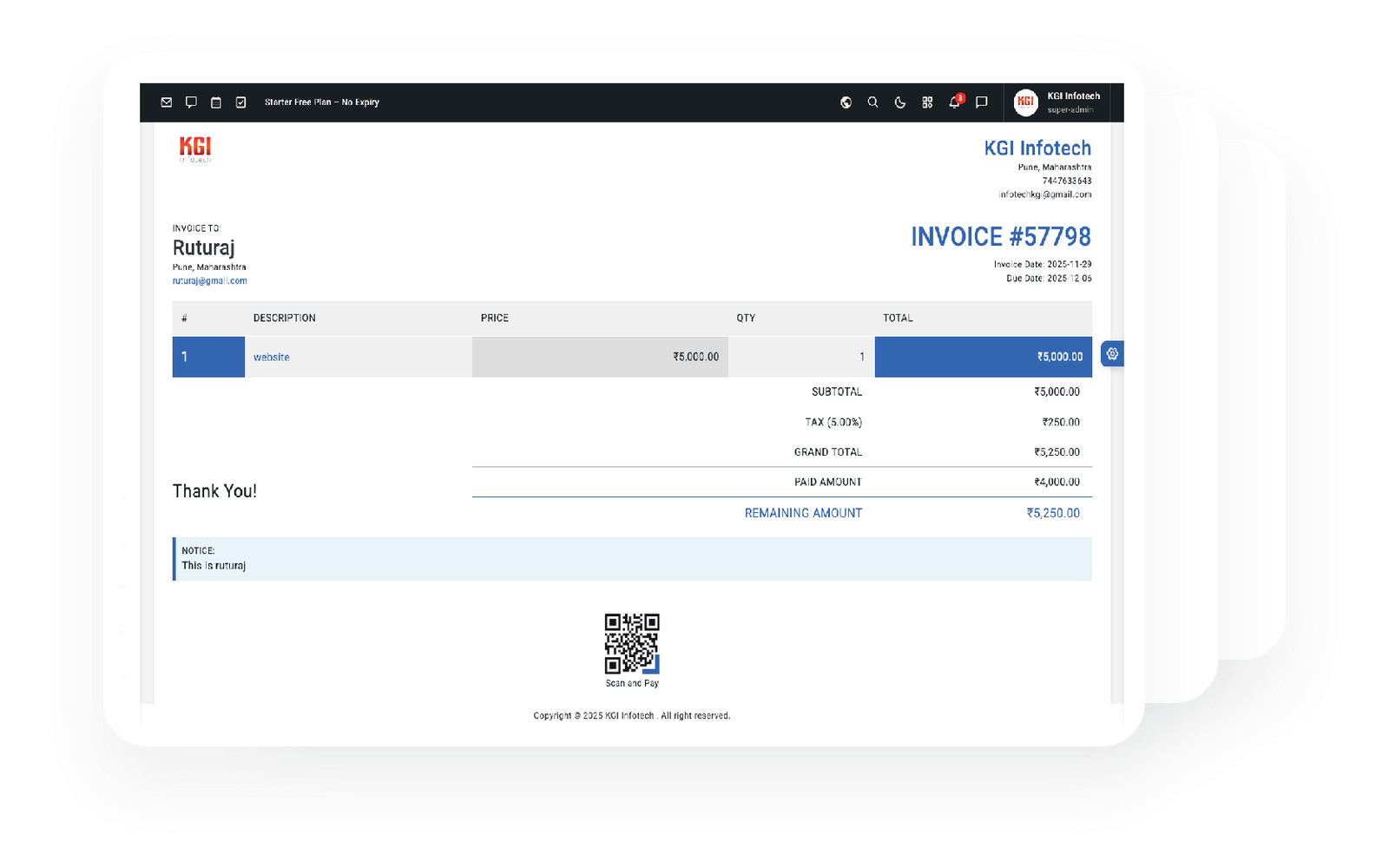The height and width of the screenshot is (868, 1389).
Task: Click the Starter Free Plan label
Action: click(321, 102)
